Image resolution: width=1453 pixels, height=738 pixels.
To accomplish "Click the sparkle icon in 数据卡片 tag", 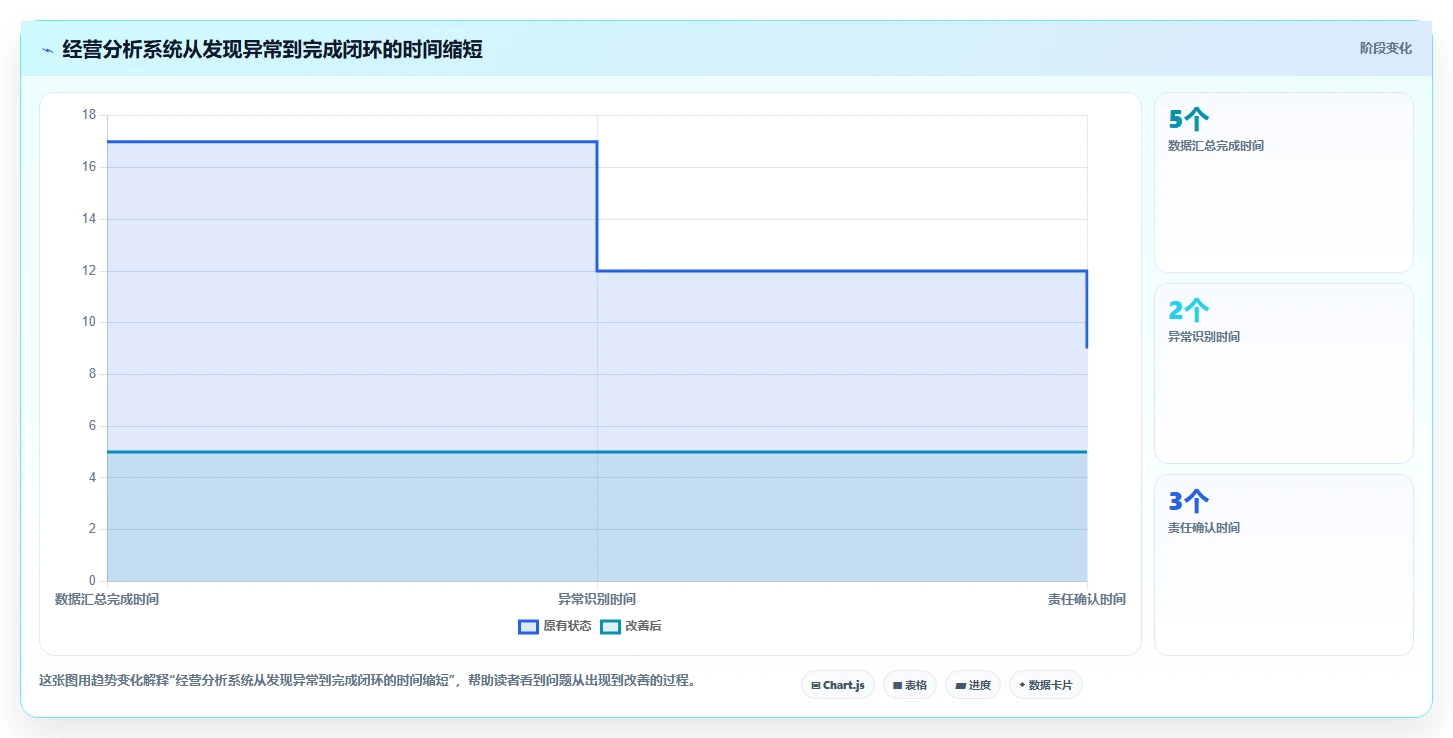I will (1022, 685).
